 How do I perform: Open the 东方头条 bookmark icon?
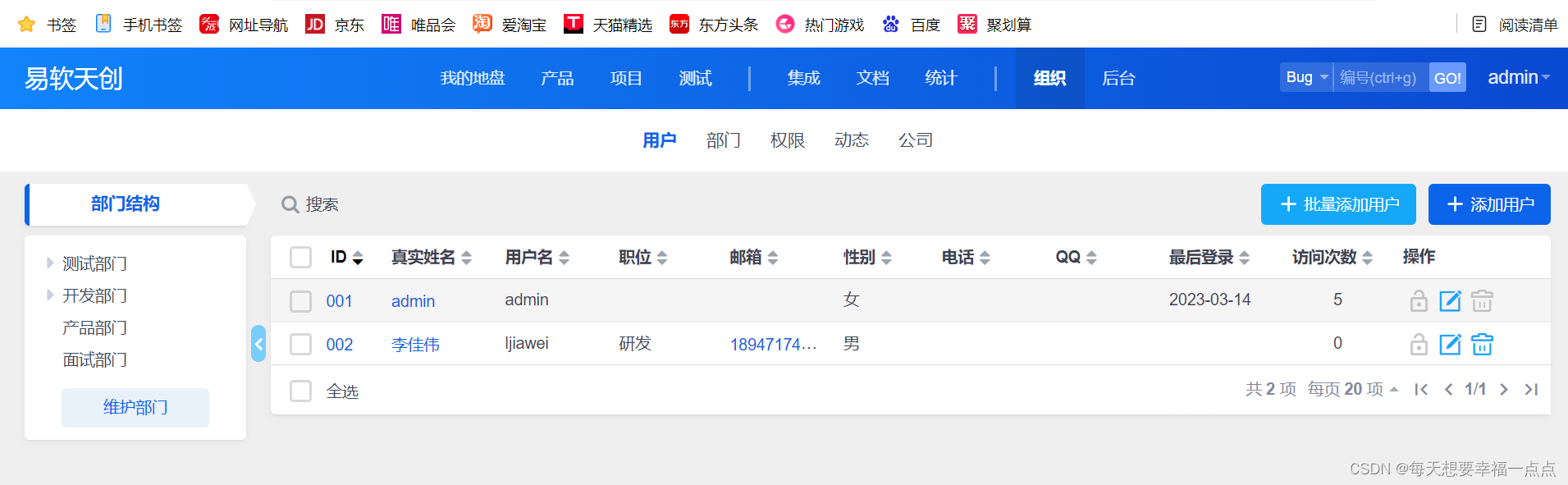tap(679, 24)
